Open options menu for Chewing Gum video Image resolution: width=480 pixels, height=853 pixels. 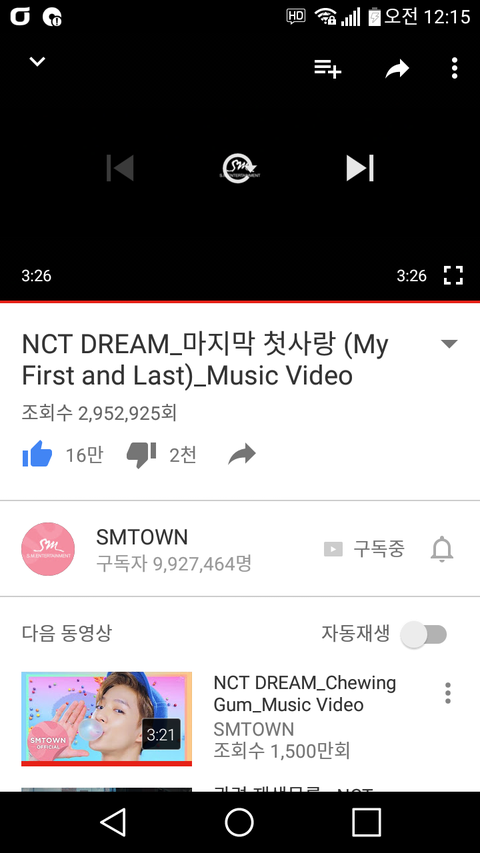tap(448, 693)
